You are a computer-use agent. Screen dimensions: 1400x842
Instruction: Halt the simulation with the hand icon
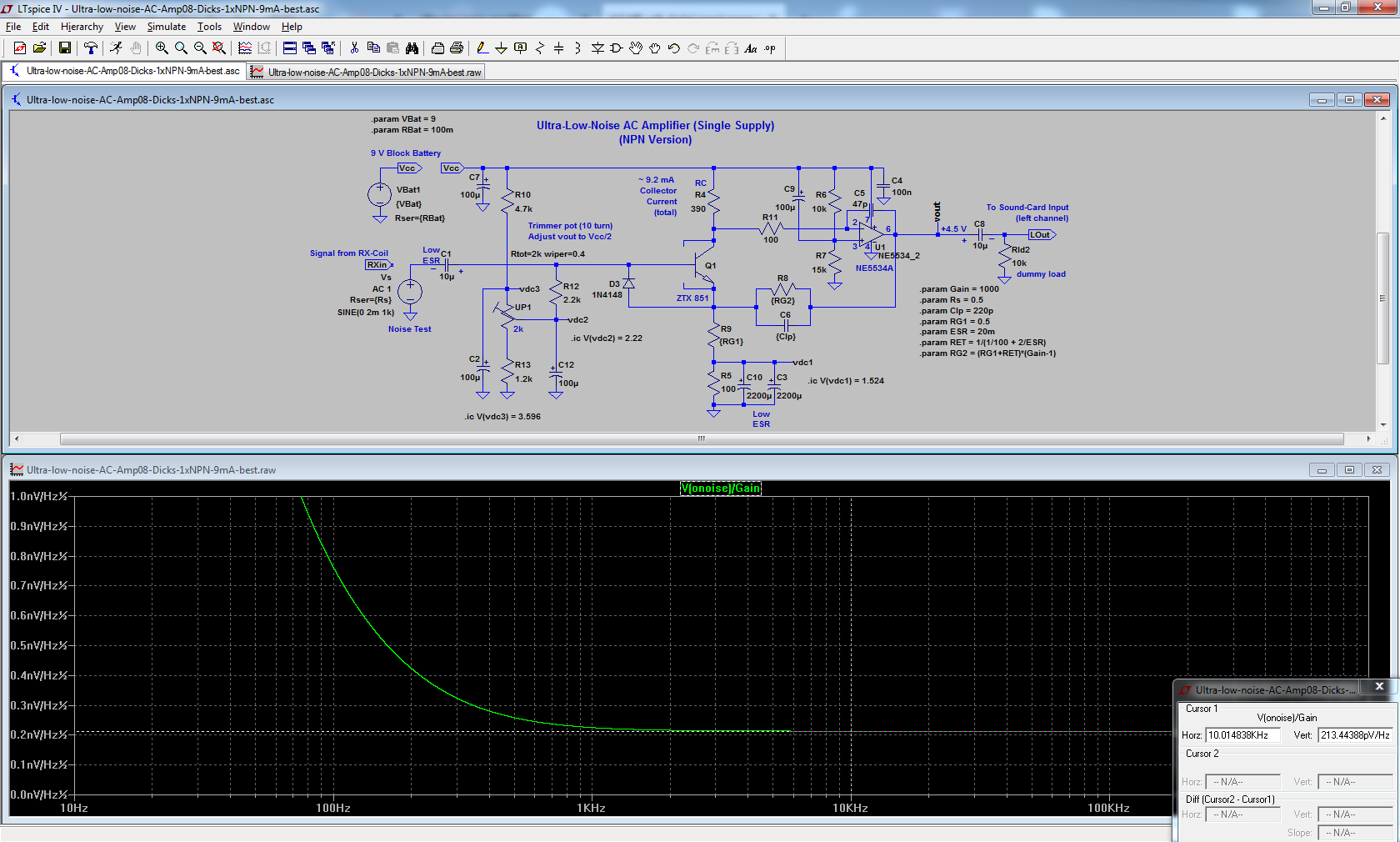pyautogui.click(x=136, y=48)
